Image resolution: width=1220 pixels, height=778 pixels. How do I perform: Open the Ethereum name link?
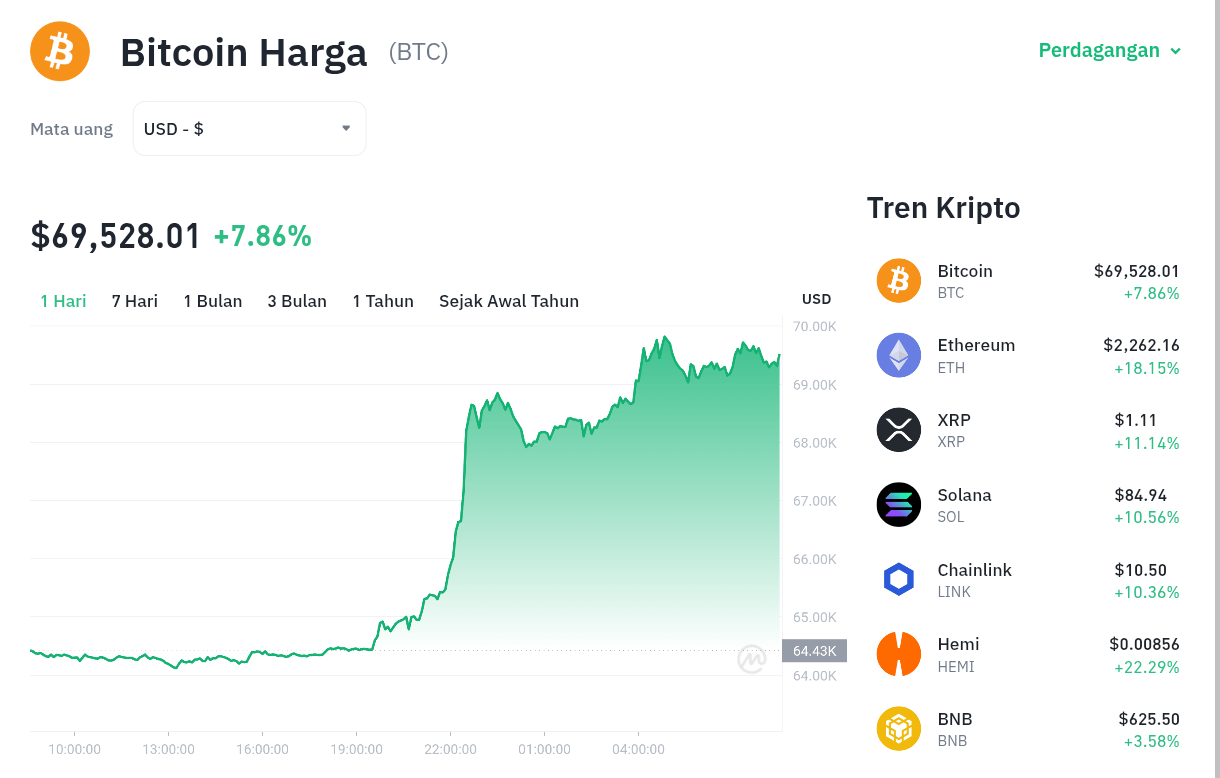[976, 345]
